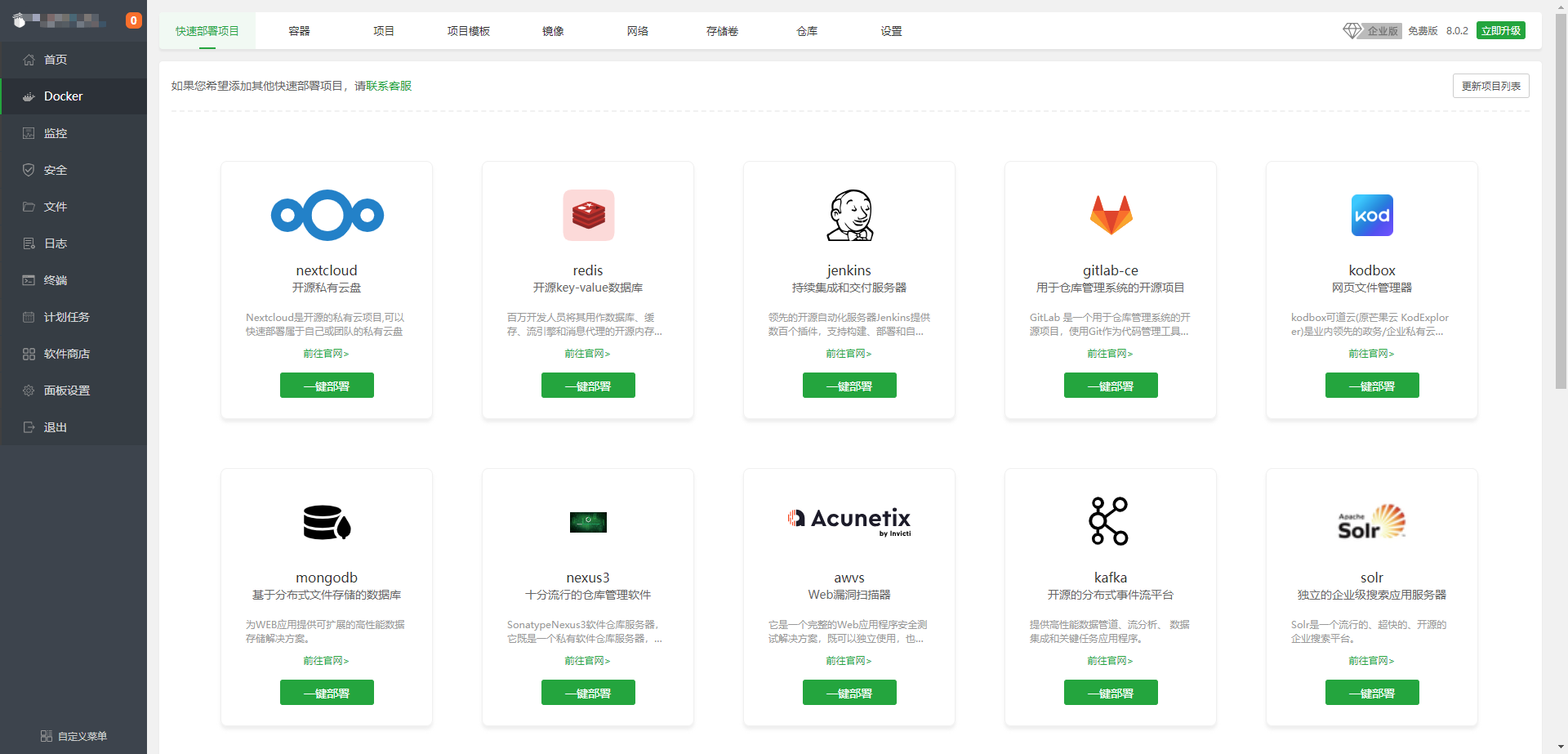Open 前往官网 link under jenkins
Image resolution: width=1568 pixels, height=754 pixels.
pos(849,354)
